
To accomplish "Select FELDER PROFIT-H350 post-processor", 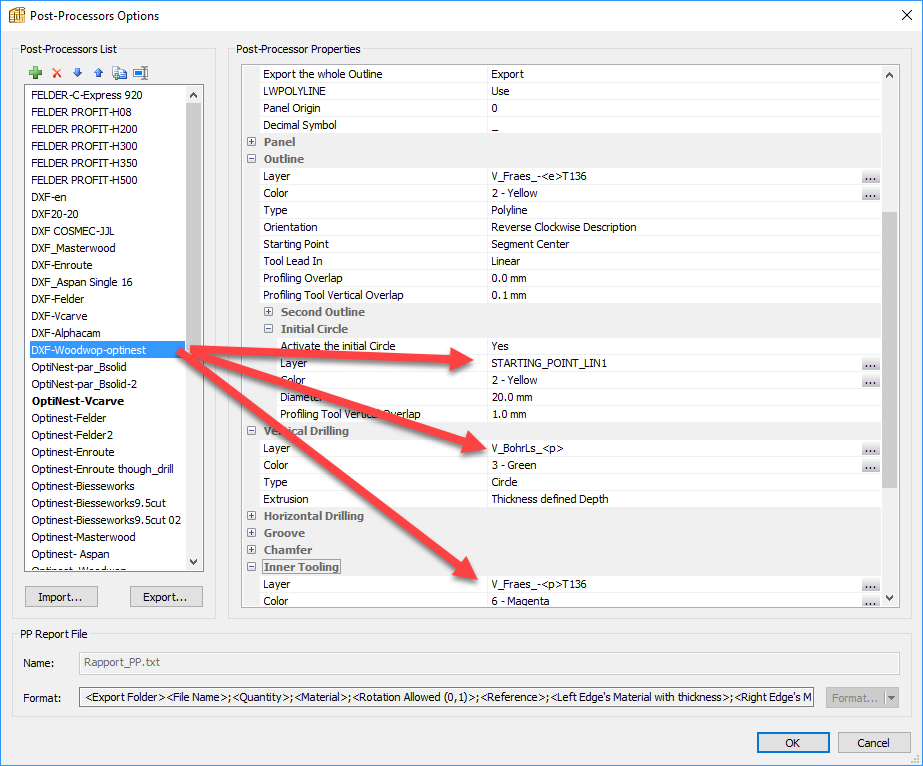I will click(x=84, y=163).
